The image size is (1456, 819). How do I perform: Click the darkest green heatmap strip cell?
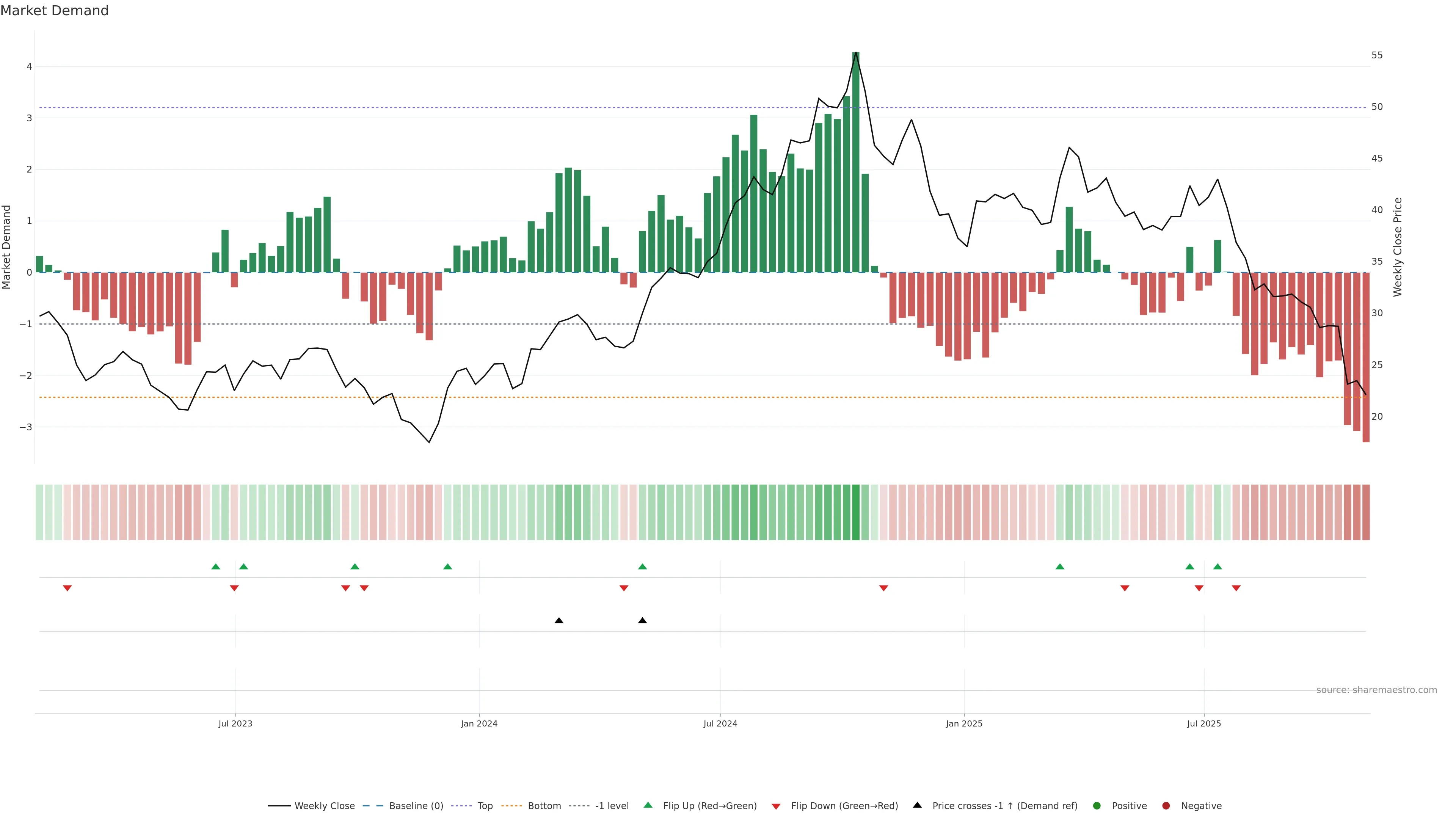tap(856, 512)
